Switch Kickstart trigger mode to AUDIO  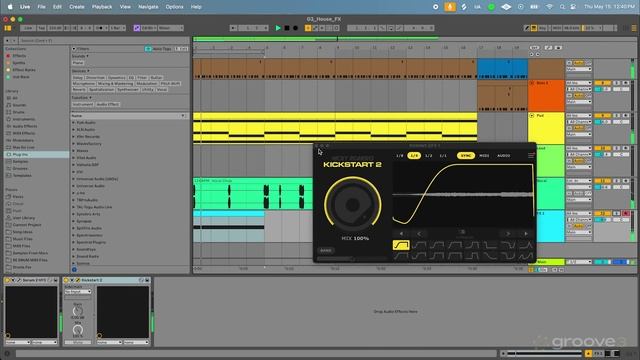(503, 156)
